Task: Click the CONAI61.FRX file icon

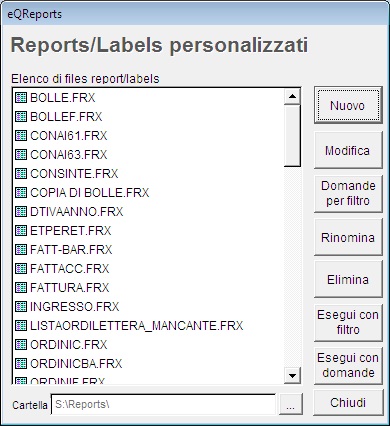Action: pos(21,136)
